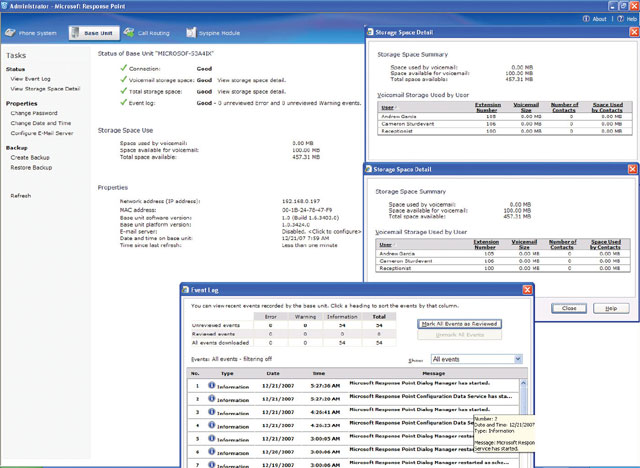Screen dimensions: 640x468
Task: Click the Connection green checkmark icon
Action: tap(124, 68)
